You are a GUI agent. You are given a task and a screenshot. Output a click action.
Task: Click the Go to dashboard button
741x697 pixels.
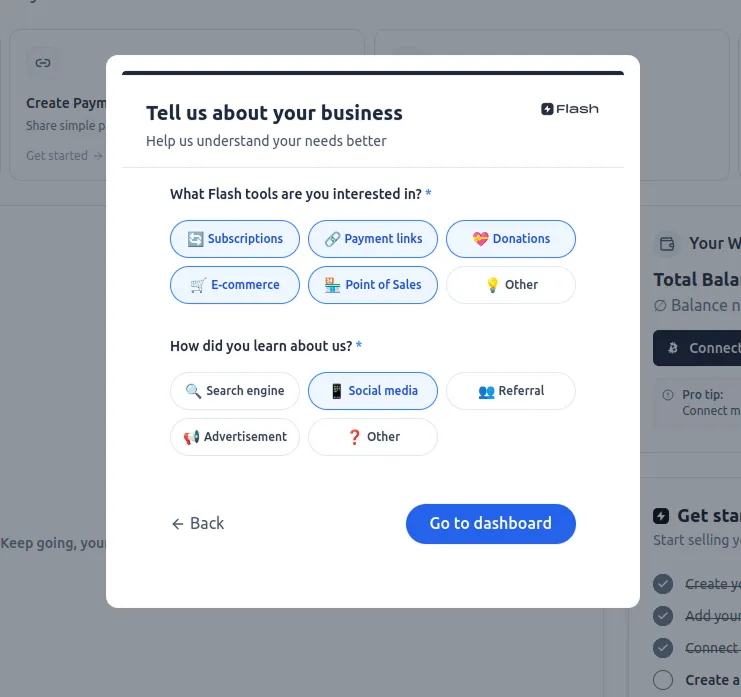(491, 523)
